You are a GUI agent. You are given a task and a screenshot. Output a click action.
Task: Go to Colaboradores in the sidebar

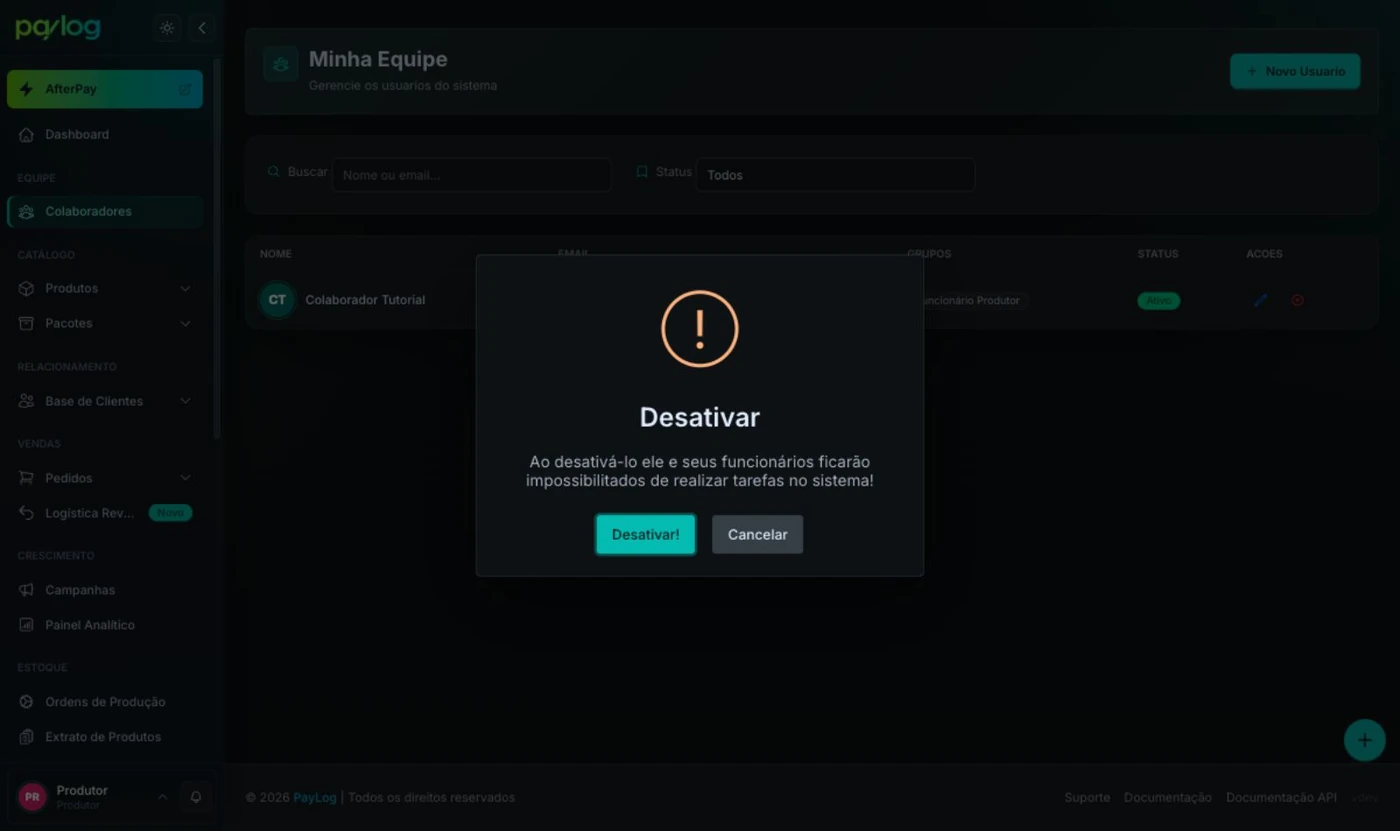pyautogui.click(x=105, y=211)
